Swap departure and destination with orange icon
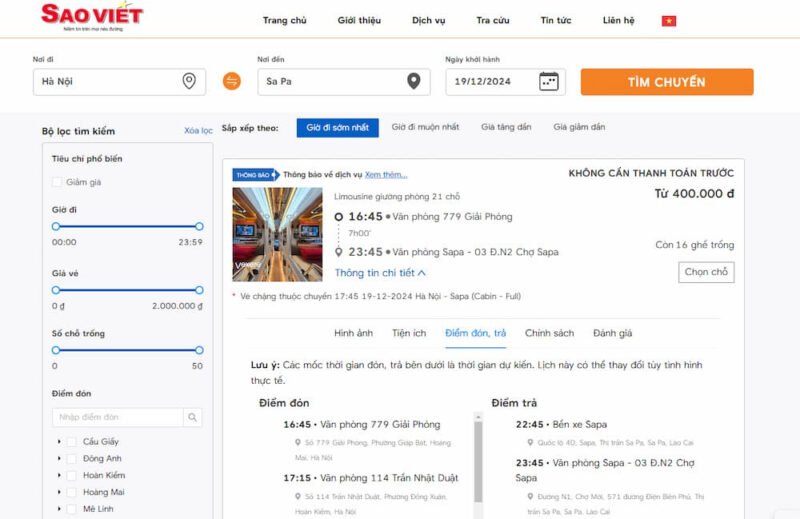Image resolution: width=800 pixels, height=519 pixels. [x=232, y=81]
